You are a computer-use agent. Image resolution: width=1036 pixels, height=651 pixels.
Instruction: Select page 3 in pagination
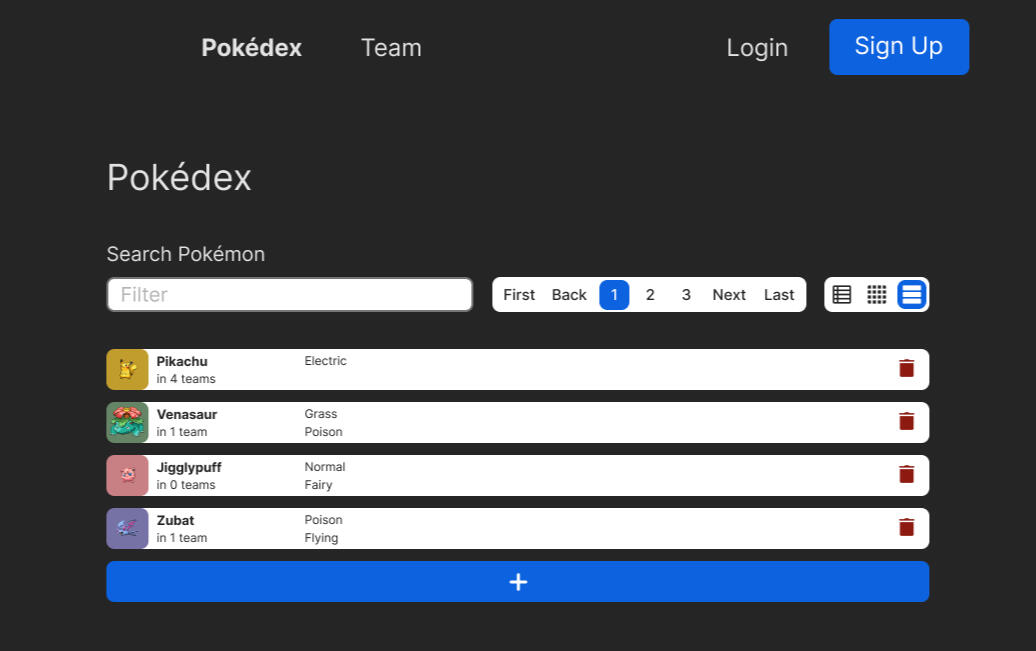(x=686, y=295)
